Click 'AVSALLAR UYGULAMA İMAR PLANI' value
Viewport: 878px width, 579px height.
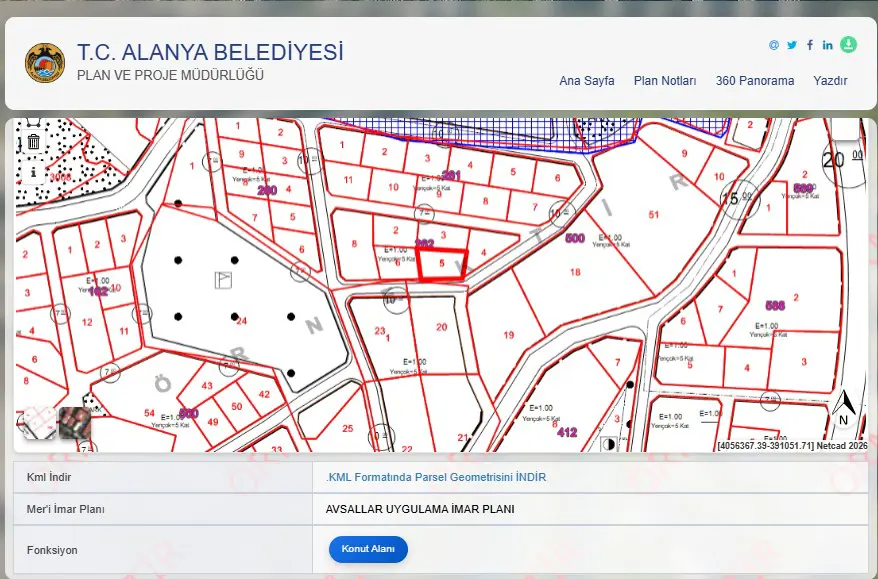pyautogui.click(x=420, y=509)
